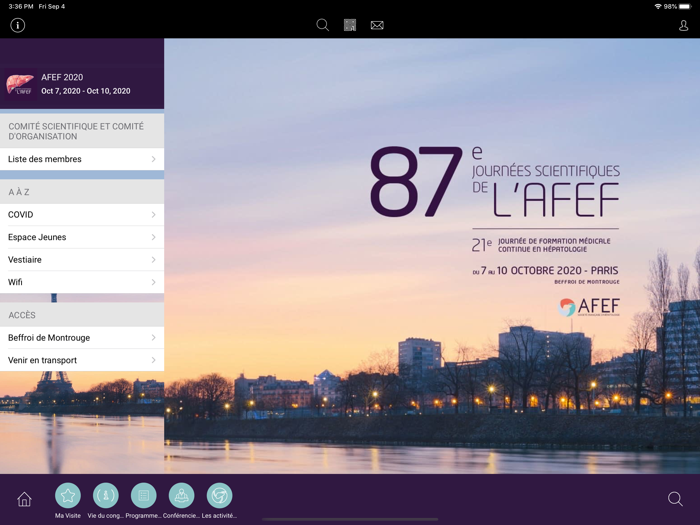Open the user profile icon

(683, 25)
